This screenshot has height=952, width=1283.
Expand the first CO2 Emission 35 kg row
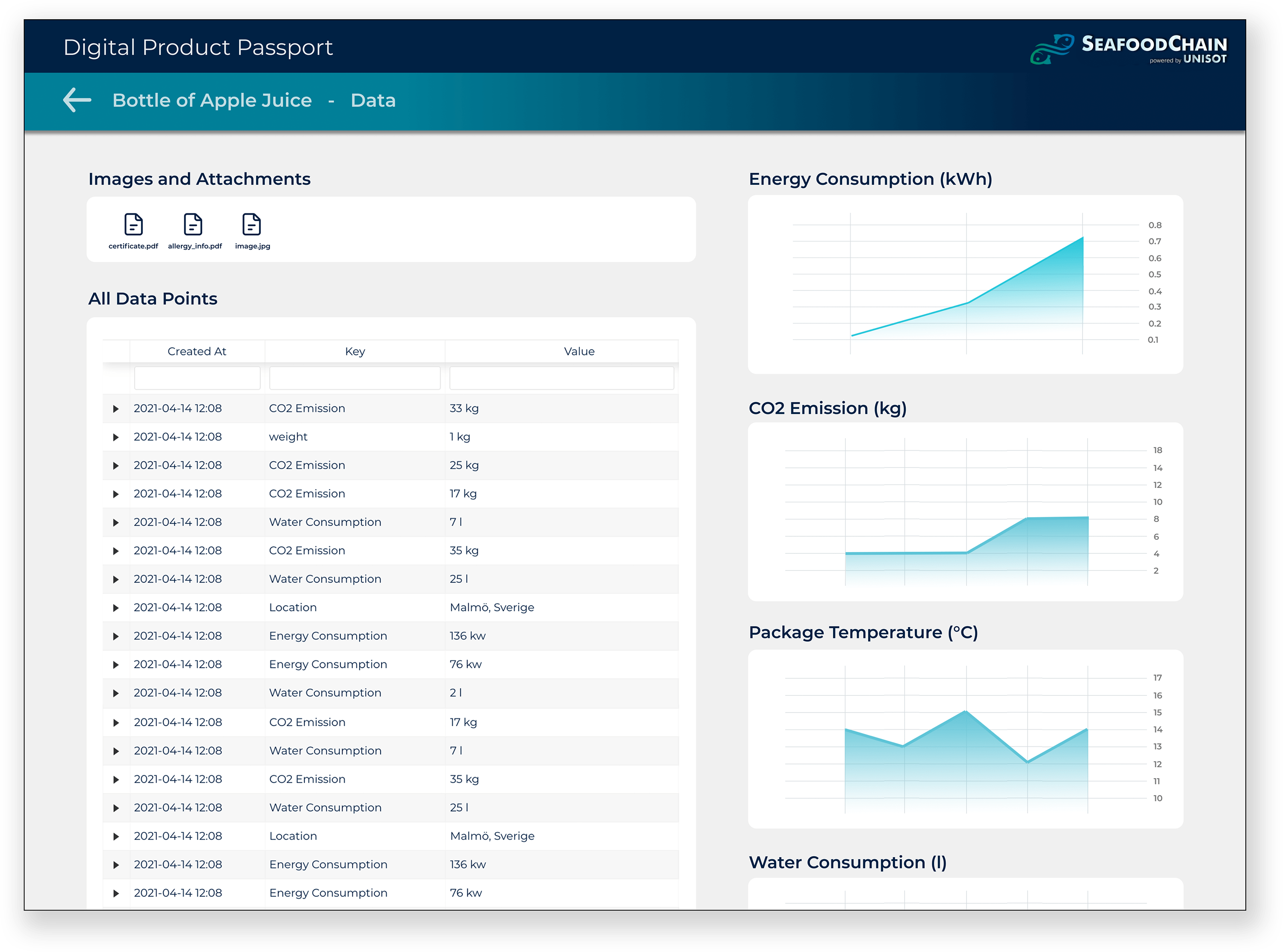116,551
